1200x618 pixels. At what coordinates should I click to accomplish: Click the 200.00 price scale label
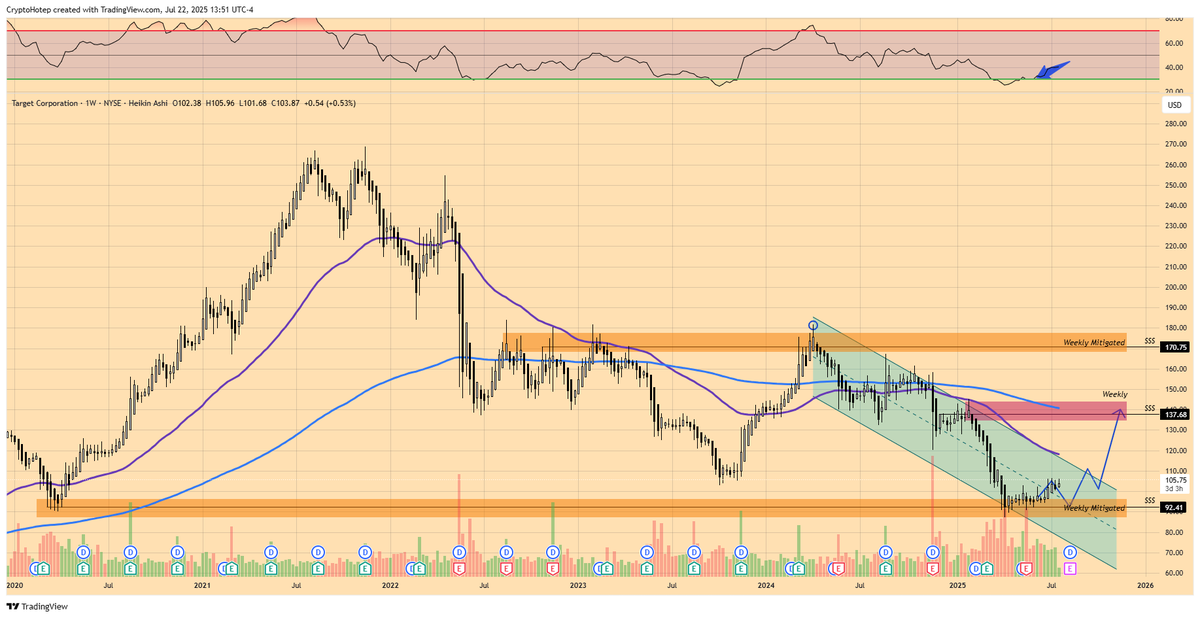click(x=1176, y=287)
